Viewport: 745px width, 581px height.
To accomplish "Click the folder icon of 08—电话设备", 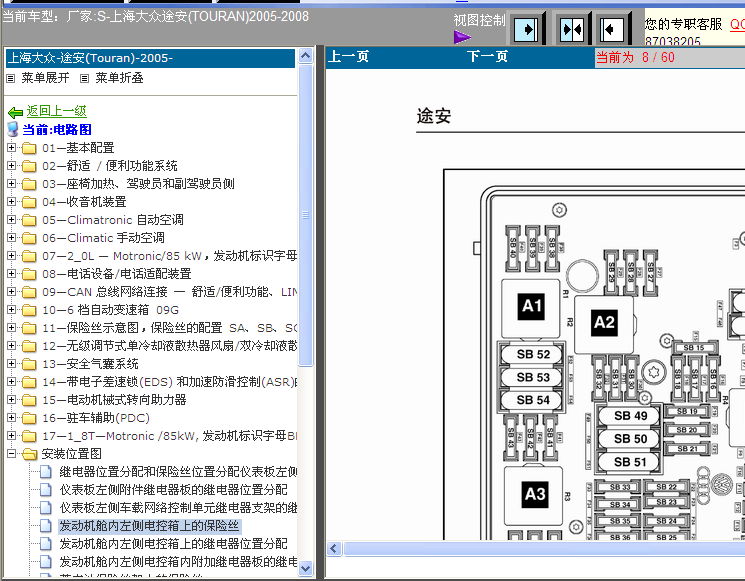I will point(29,274).
